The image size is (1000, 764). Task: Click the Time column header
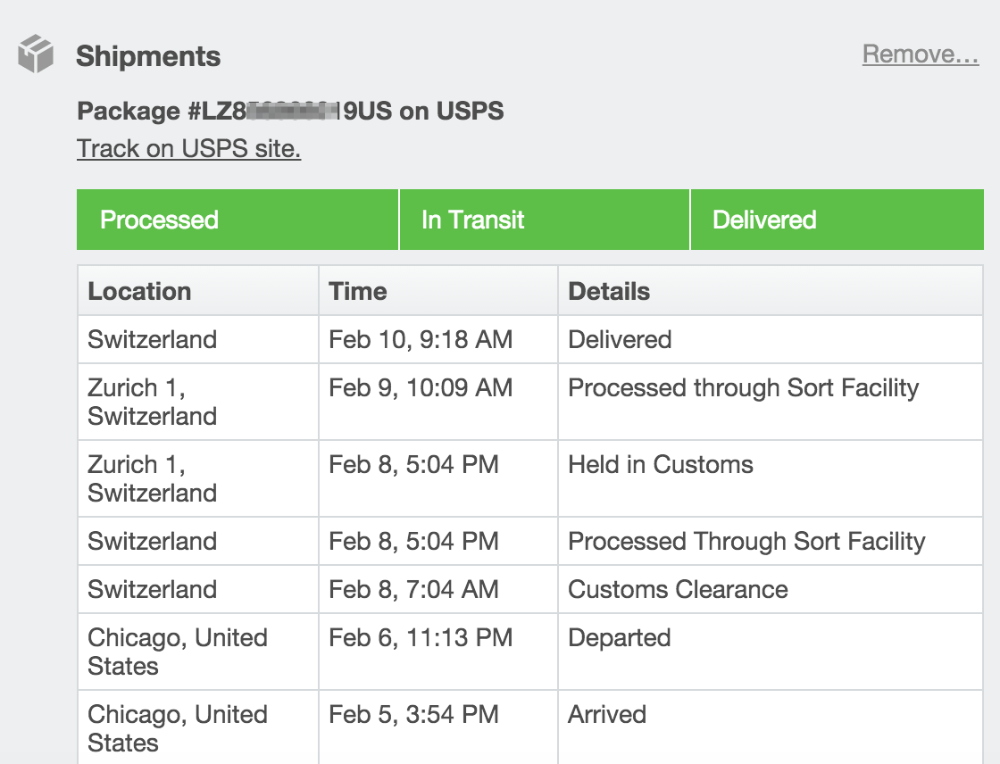coord(358,292)
